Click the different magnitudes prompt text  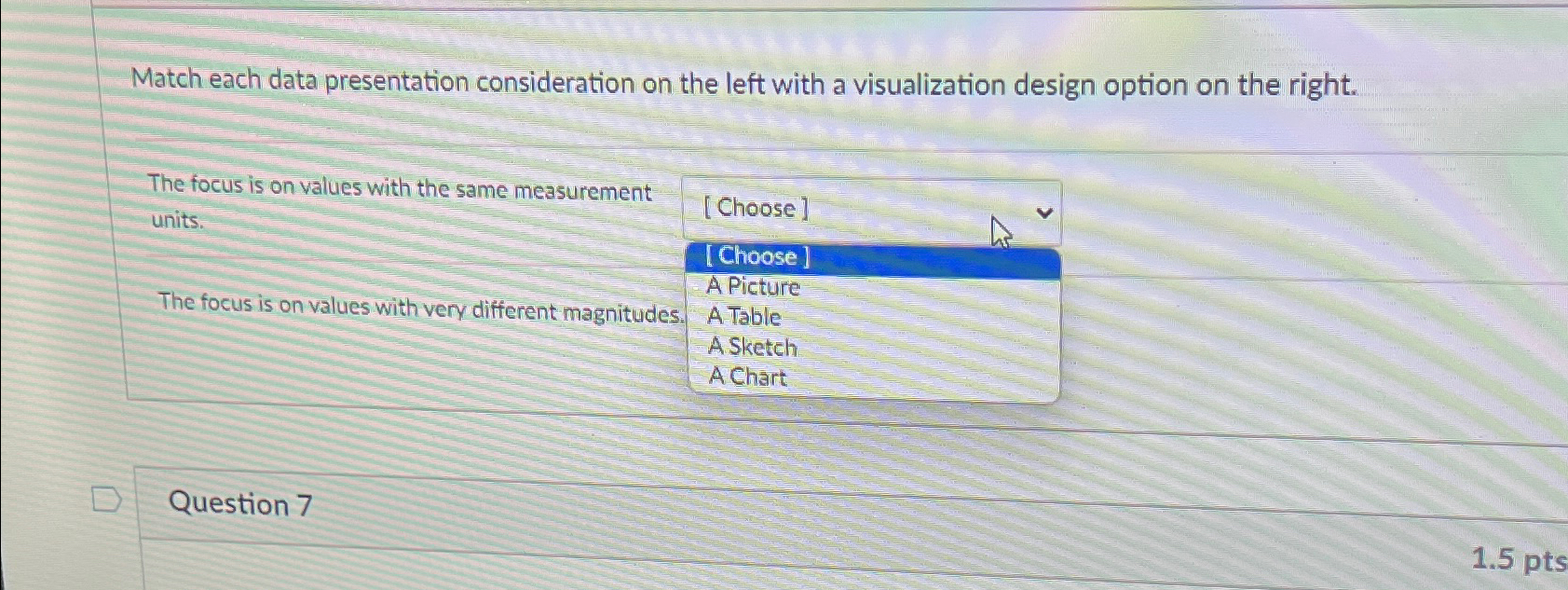pyautogui.click(x=417, y=309)
